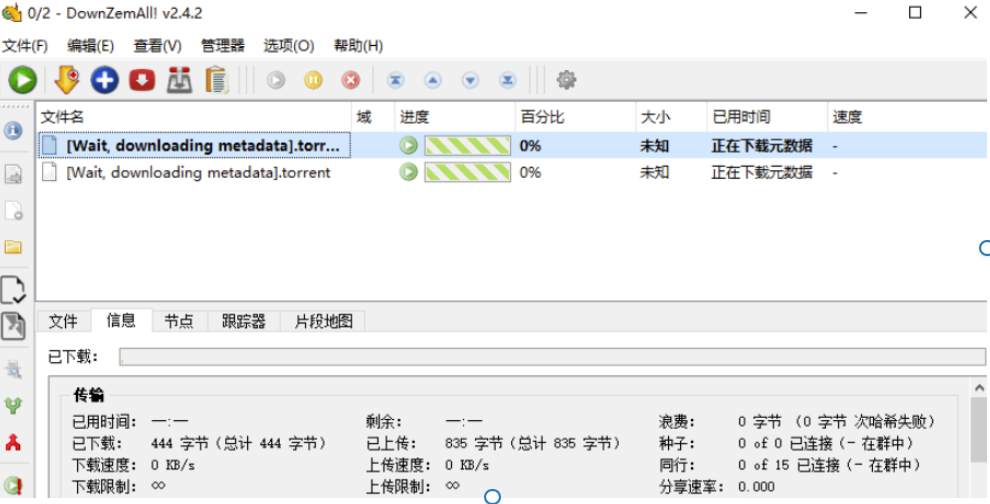The image size is (990, 504).
Task: Click the red splitting-arrows sidebar icon
Action: 13,442
